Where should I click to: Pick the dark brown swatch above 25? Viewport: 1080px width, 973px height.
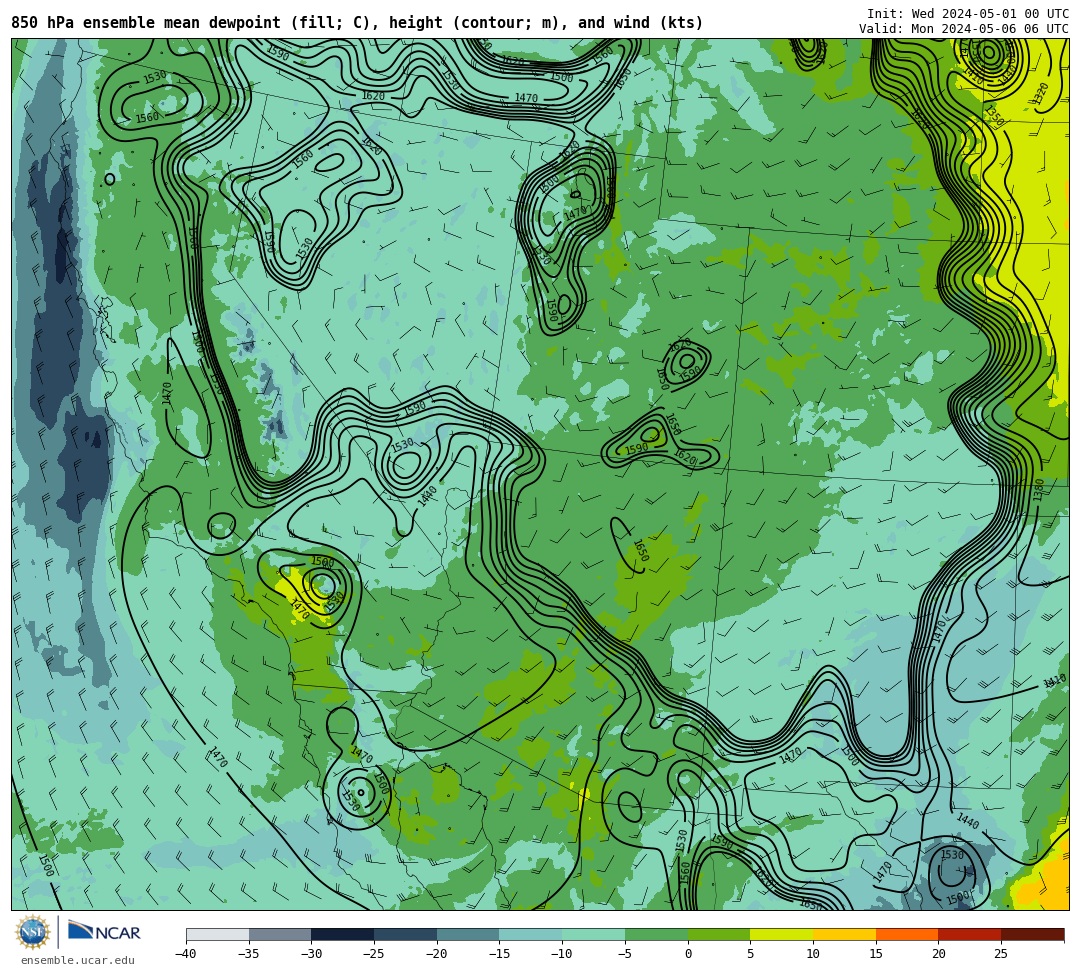coord(1032,934)
